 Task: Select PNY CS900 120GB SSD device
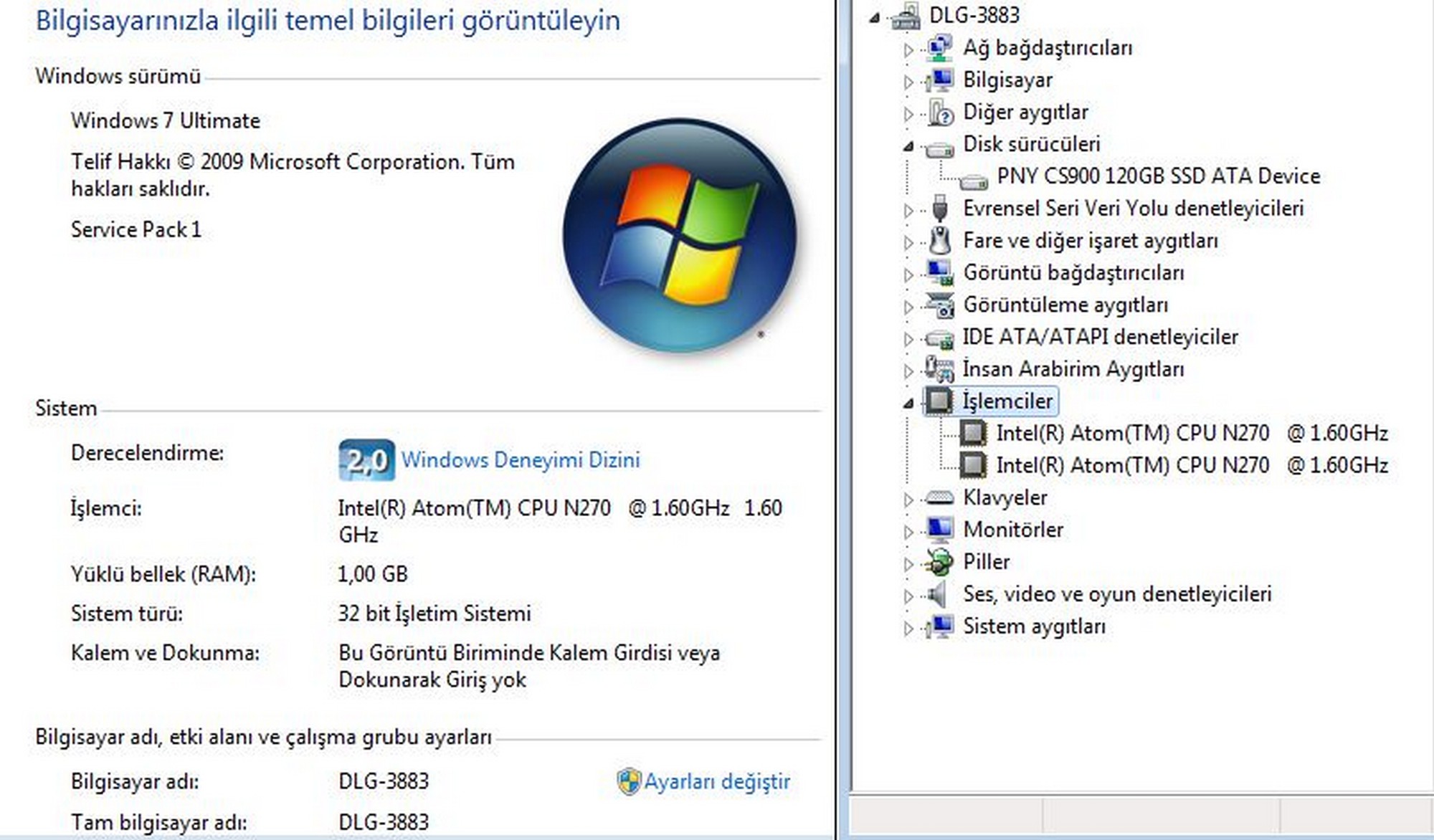pyautogui.click(x=1158, y=176)
